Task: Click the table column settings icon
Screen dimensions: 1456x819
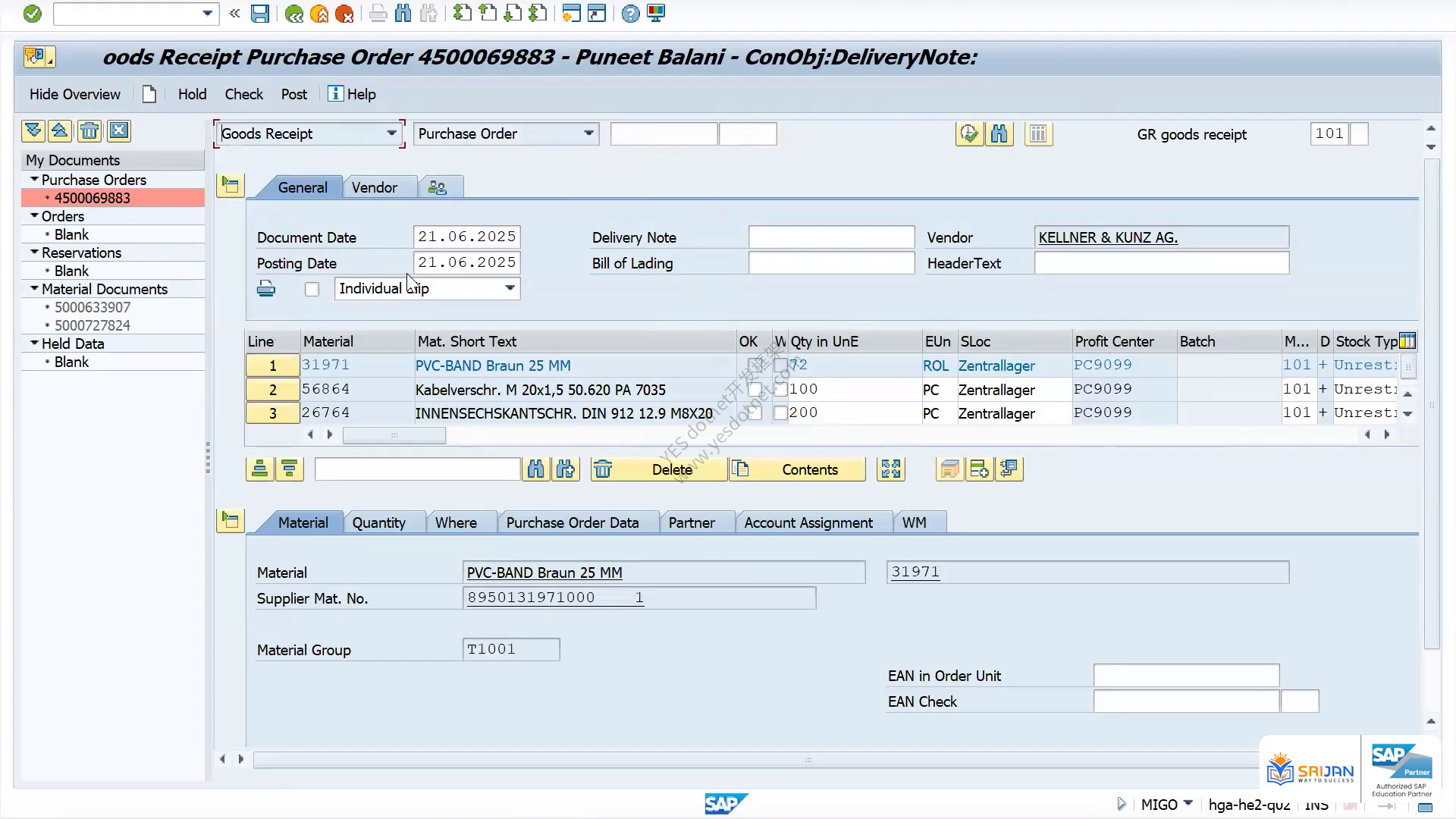Action: 1407,341
